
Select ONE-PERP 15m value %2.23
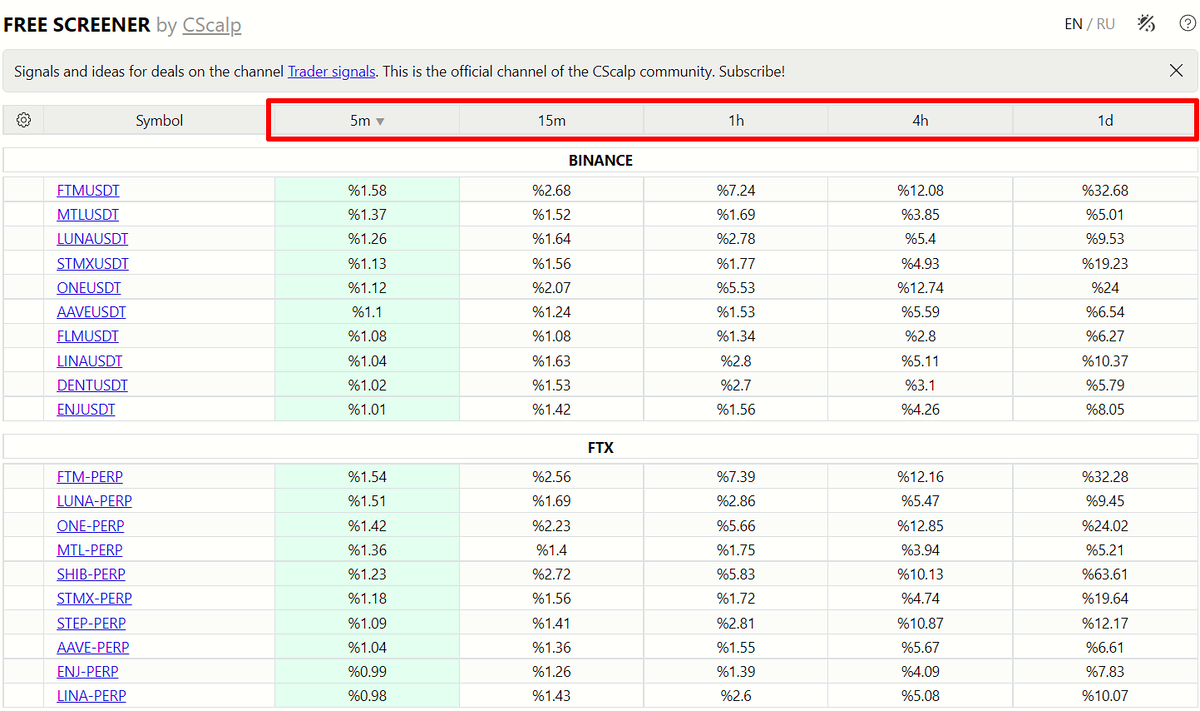552,526
